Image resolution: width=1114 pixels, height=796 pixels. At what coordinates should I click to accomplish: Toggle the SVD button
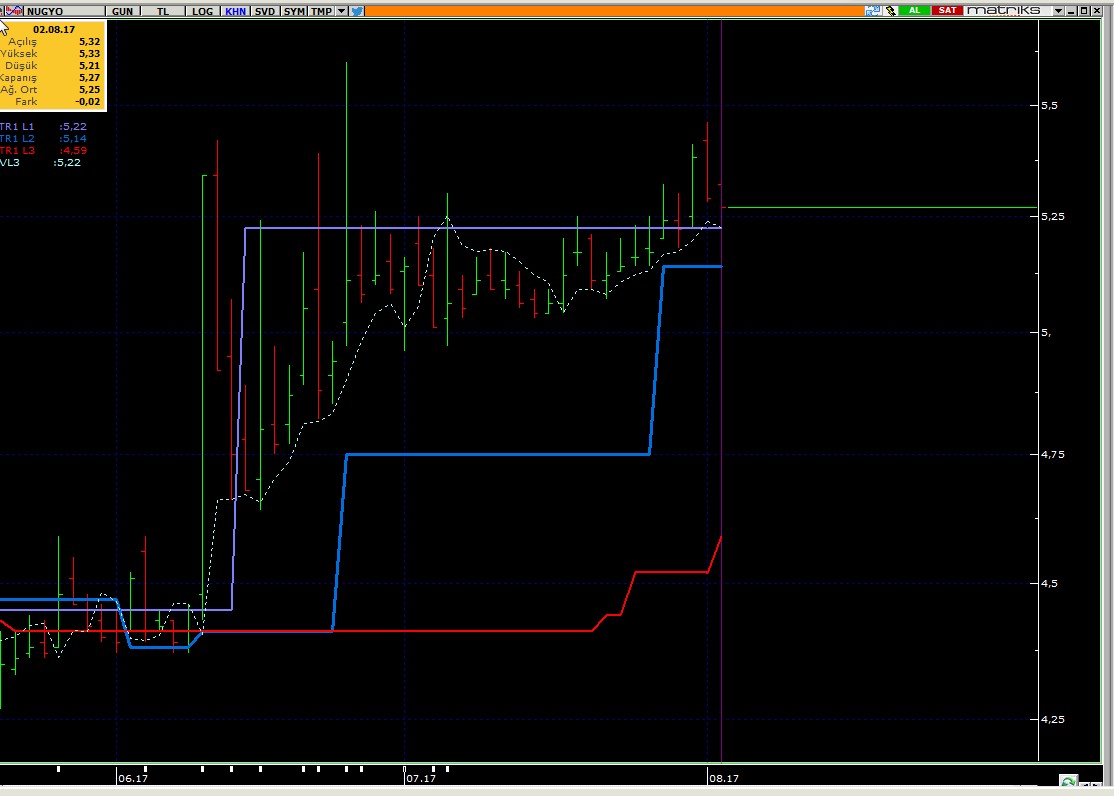[x=264, y=11]
